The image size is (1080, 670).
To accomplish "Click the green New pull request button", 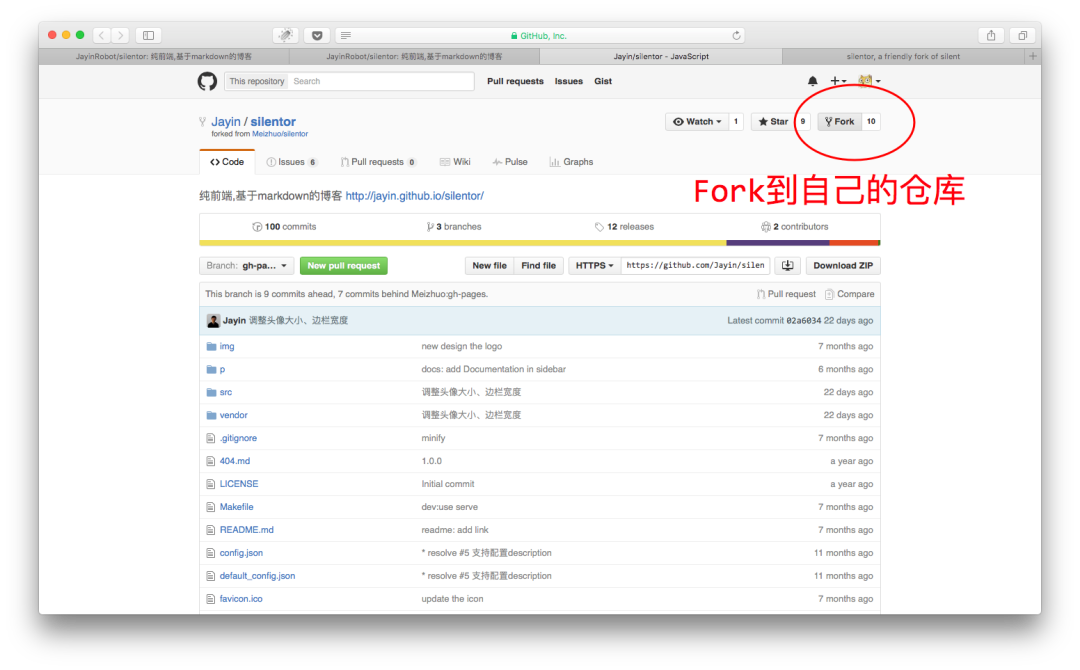I will click(x=344, y=266).
